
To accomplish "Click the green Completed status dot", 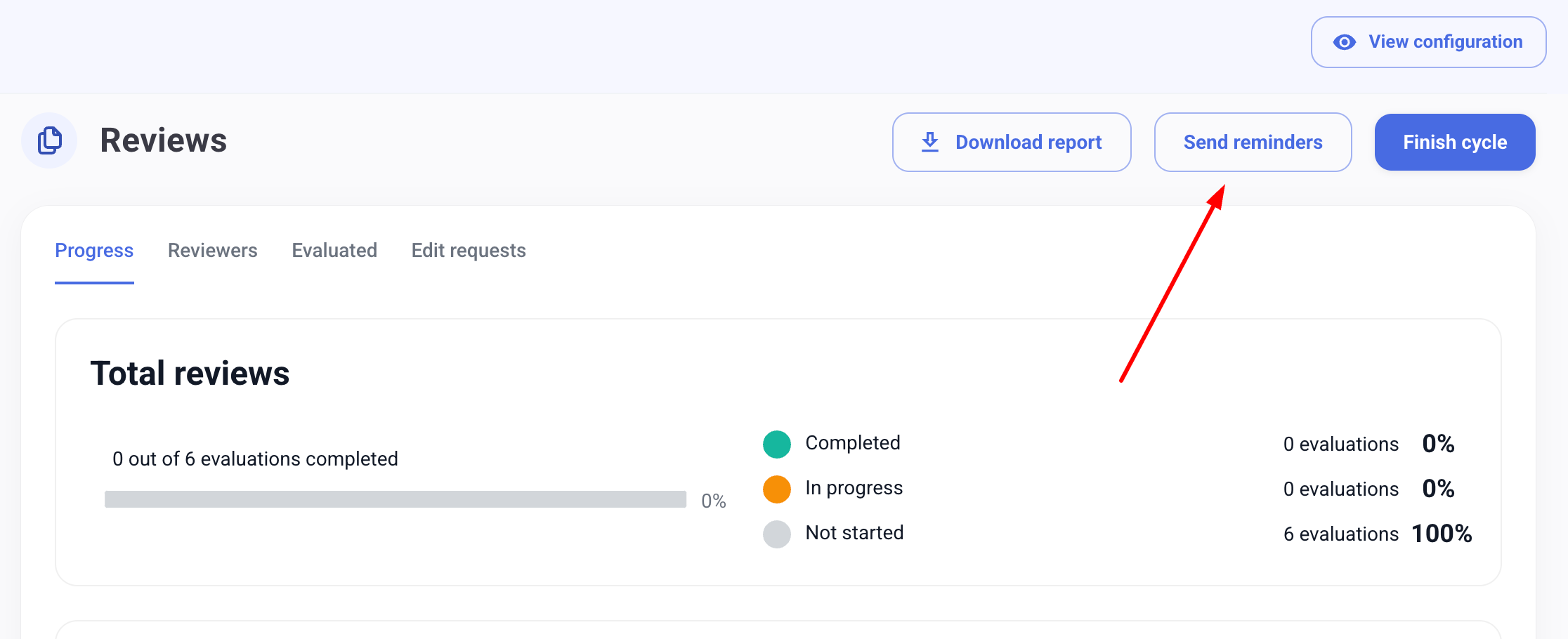I will 776,444.
